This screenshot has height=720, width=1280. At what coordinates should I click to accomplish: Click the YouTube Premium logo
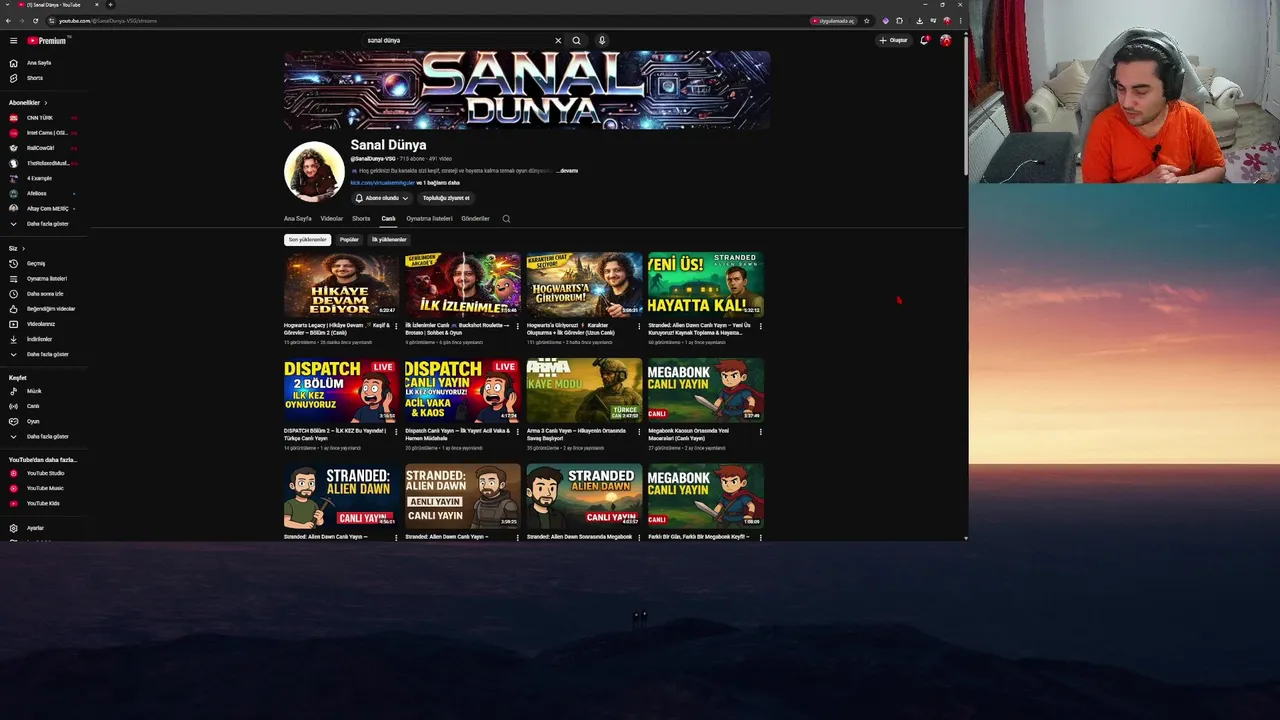[x=47, y=41]
